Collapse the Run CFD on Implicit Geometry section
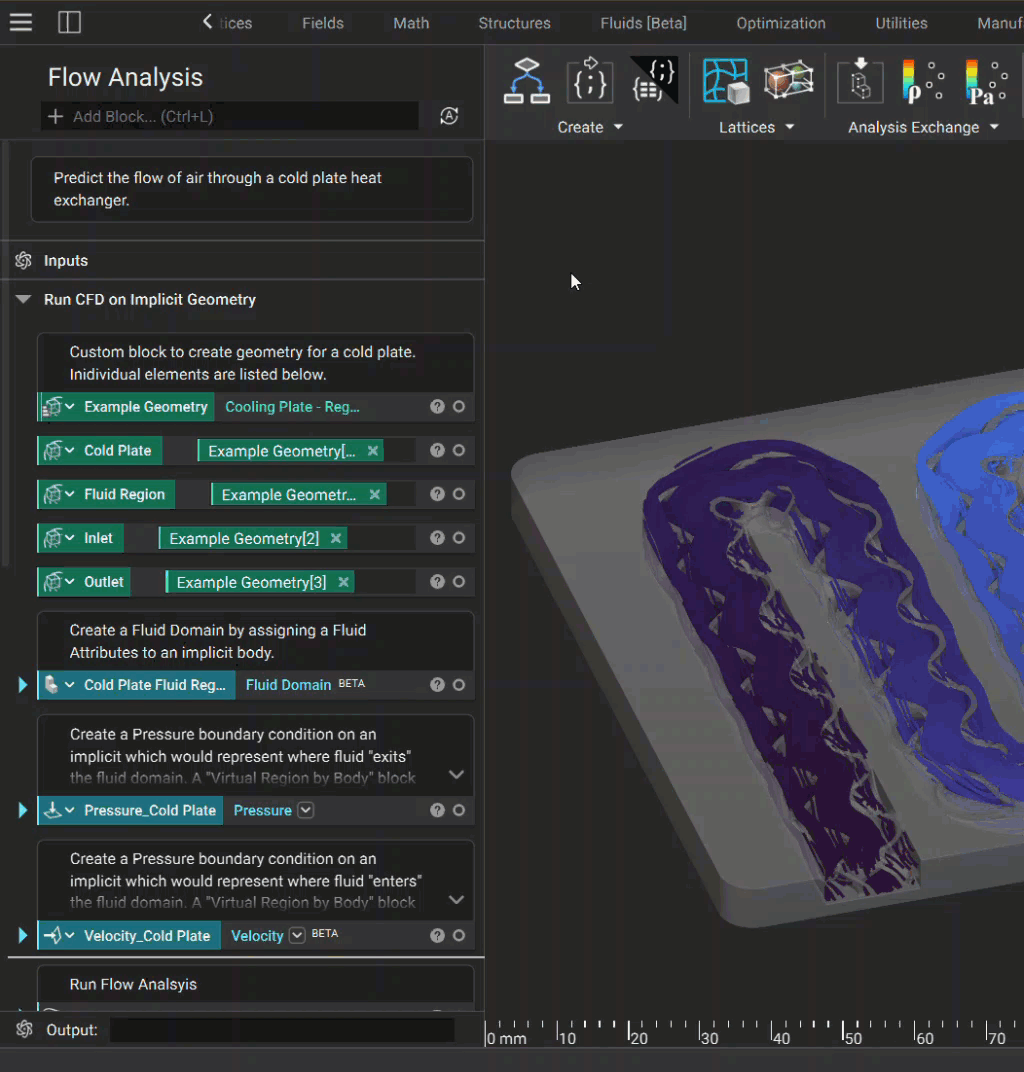 [x=24, y=300]
